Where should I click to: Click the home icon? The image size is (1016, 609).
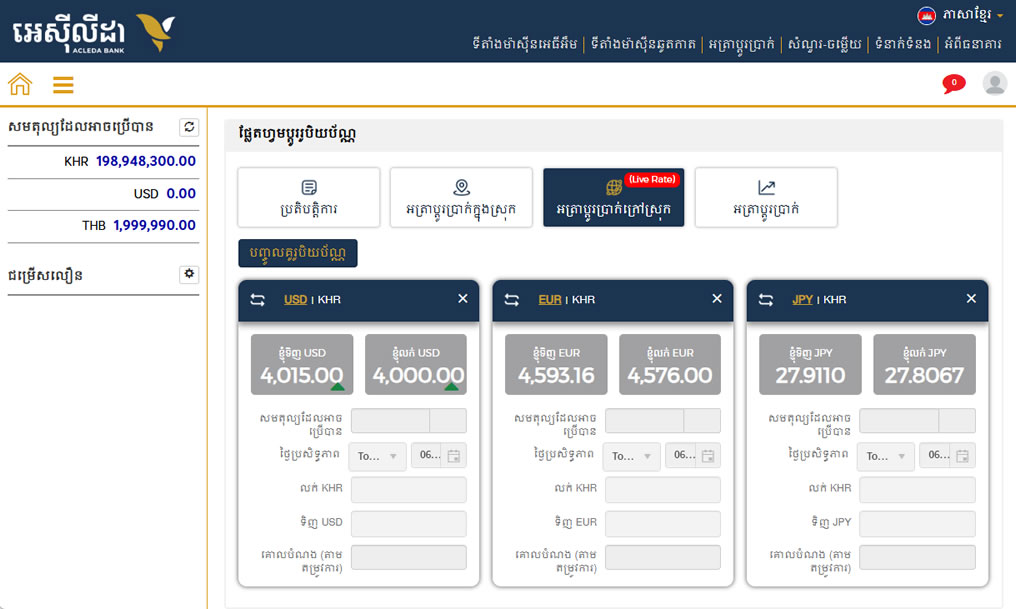tap(20, 84)
